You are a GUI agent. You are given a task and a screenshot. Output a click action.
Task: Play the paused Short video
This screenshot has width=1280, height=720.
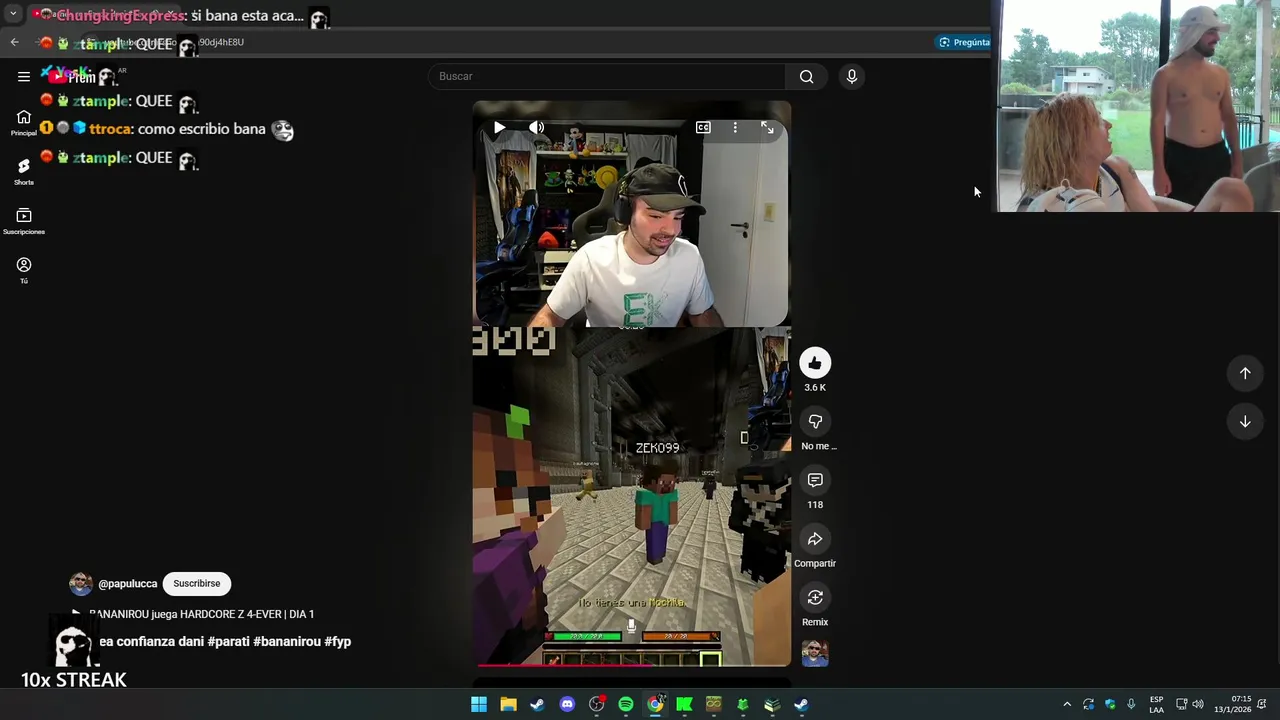(x=499, y=127)
